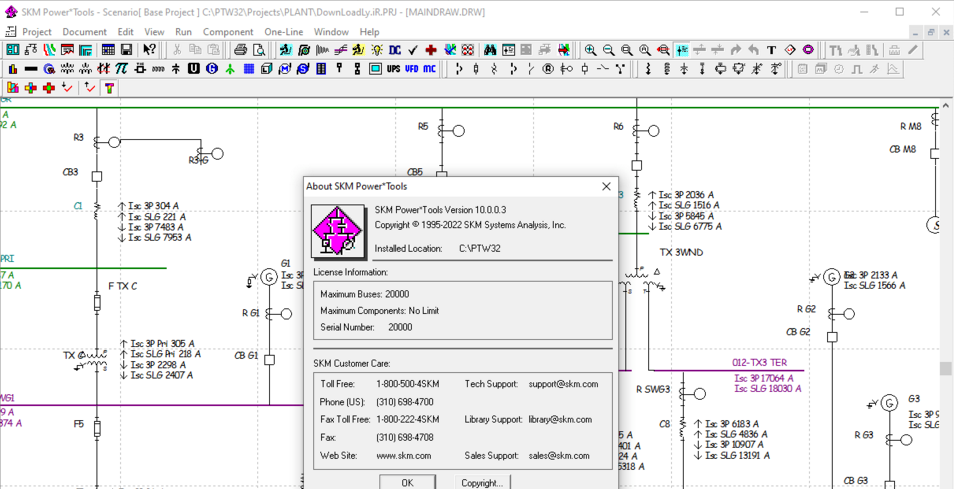Select the bold T text annotation tool
The image size is (954, 489).
click(x=771, y=50)
